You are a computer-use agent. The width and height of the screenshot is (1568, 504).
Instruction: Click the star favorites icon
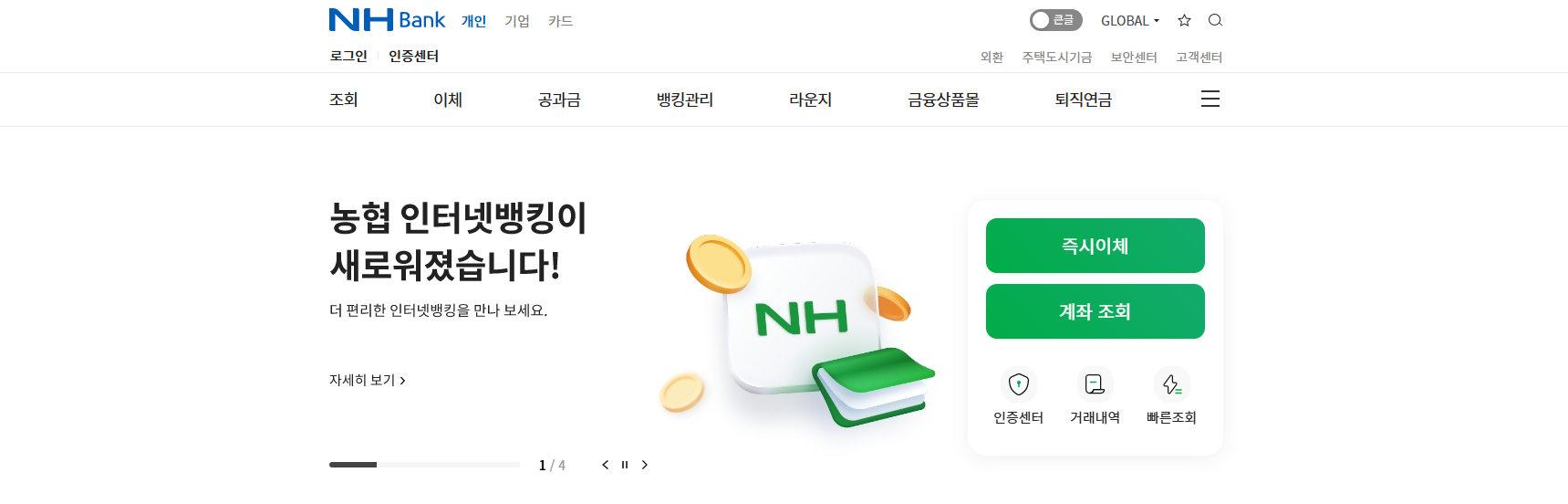coord(1184,20)
